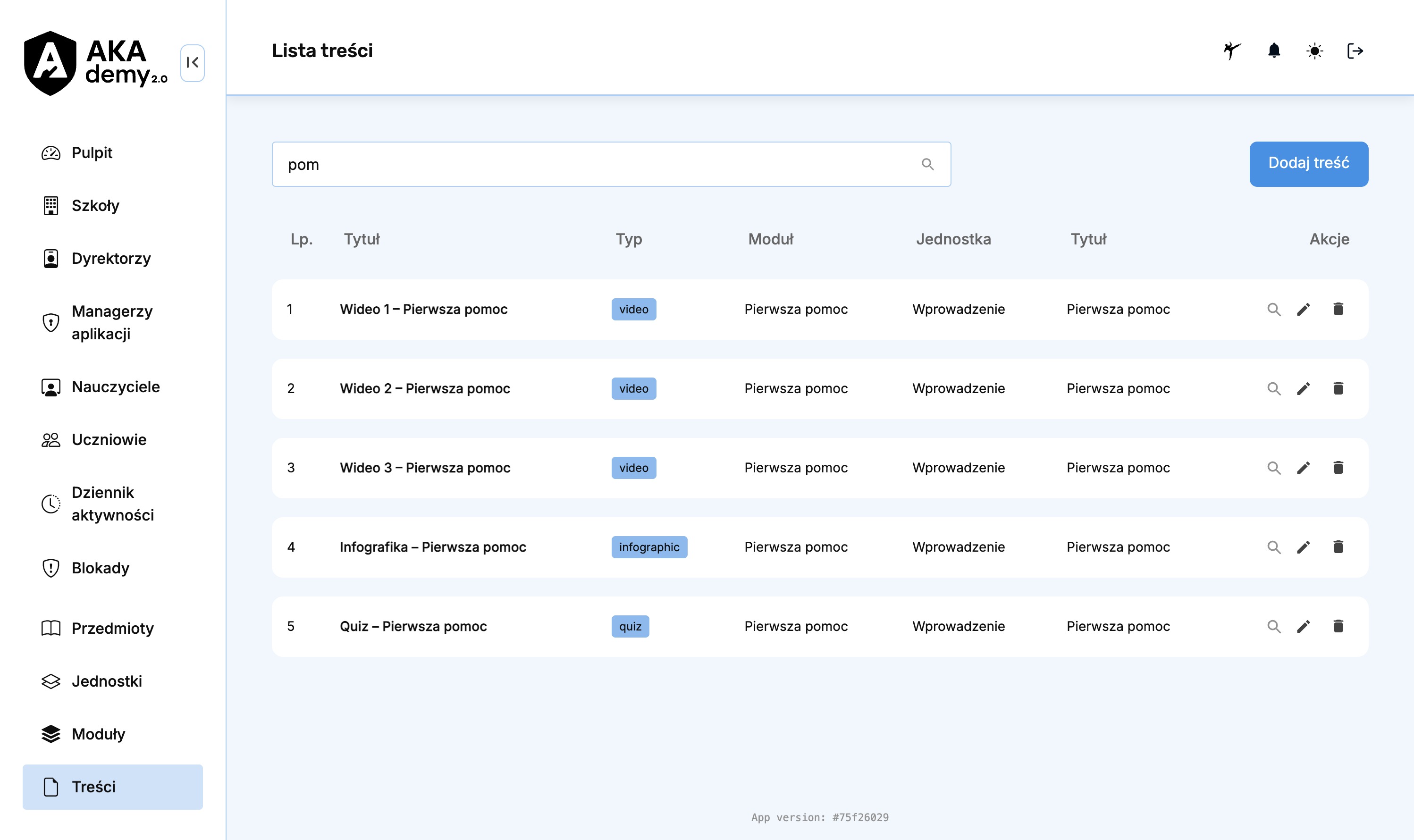Go to Moduły in sidebar menu

point(98,734)
